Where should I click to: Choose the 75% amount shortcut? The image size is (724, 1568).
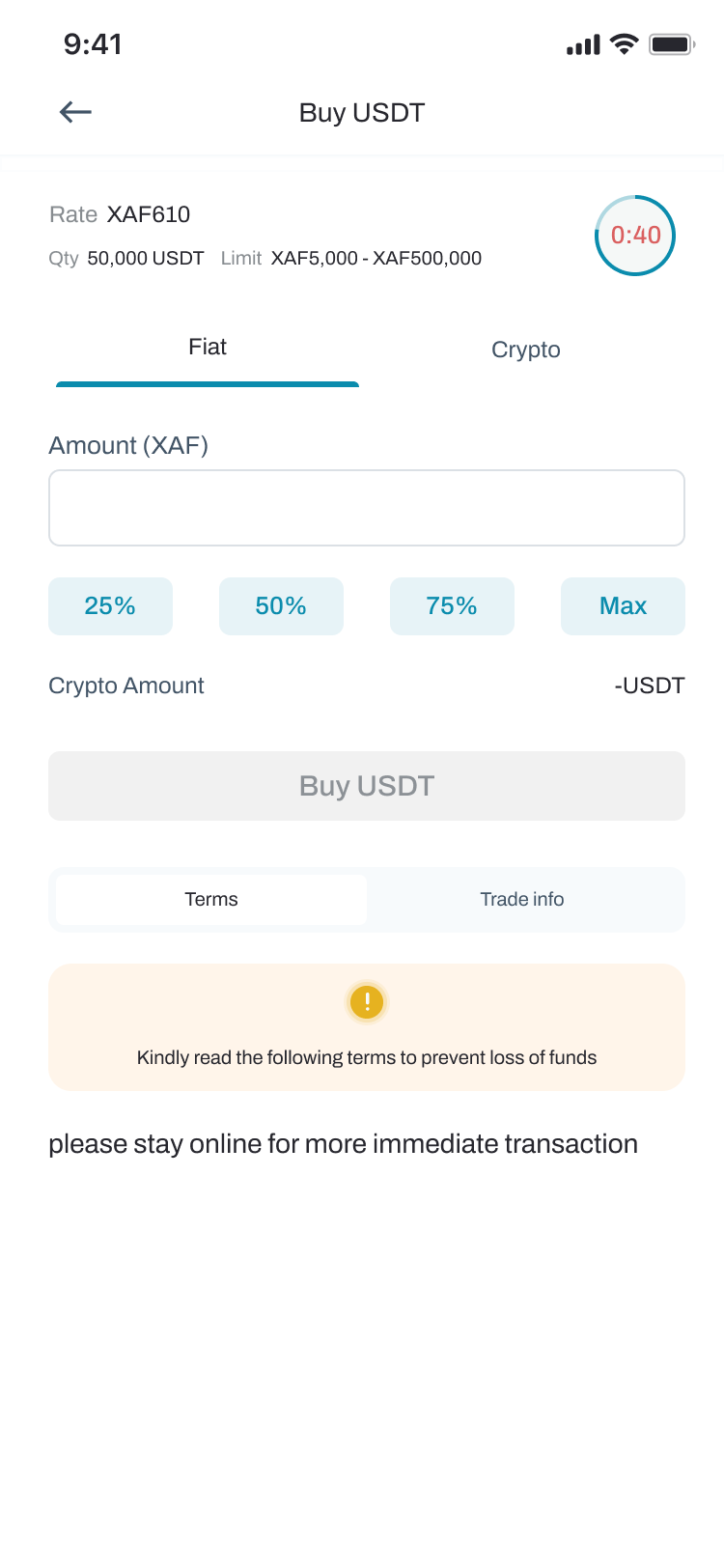(452, 606)
